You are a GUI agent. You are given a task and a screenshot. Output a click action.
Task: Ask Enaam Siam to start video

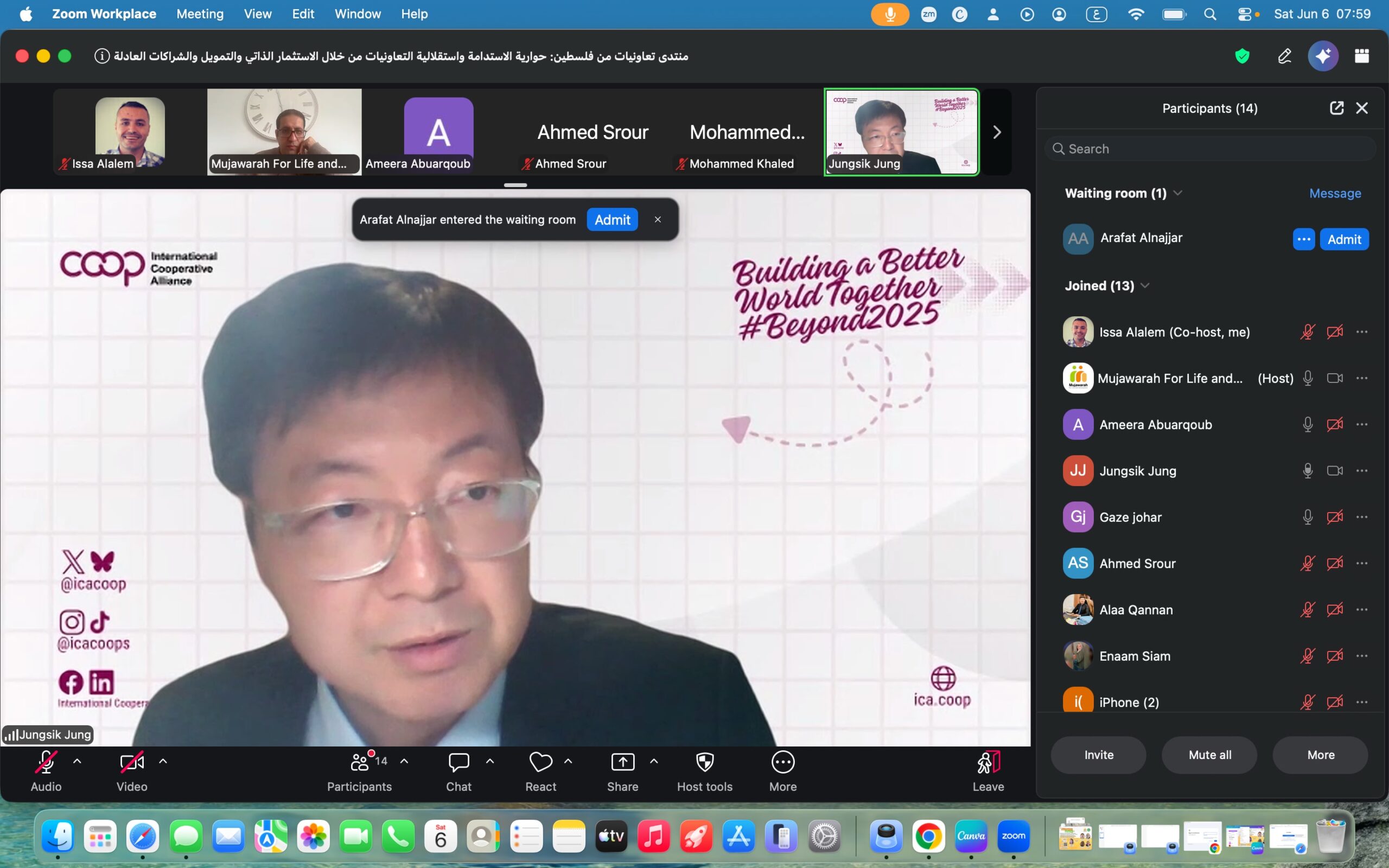(x=1335, y=656)
